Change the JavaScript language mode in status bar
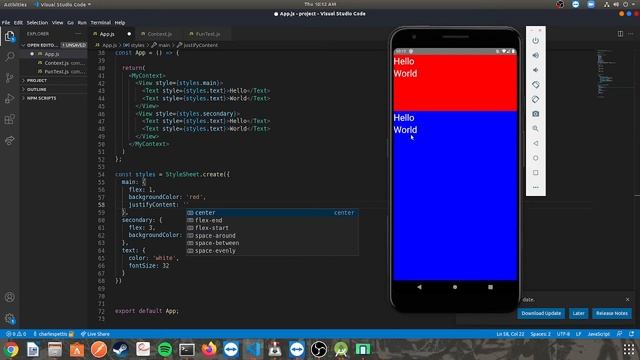The height and width of the screenshot is (360, 640). (598, 334)
